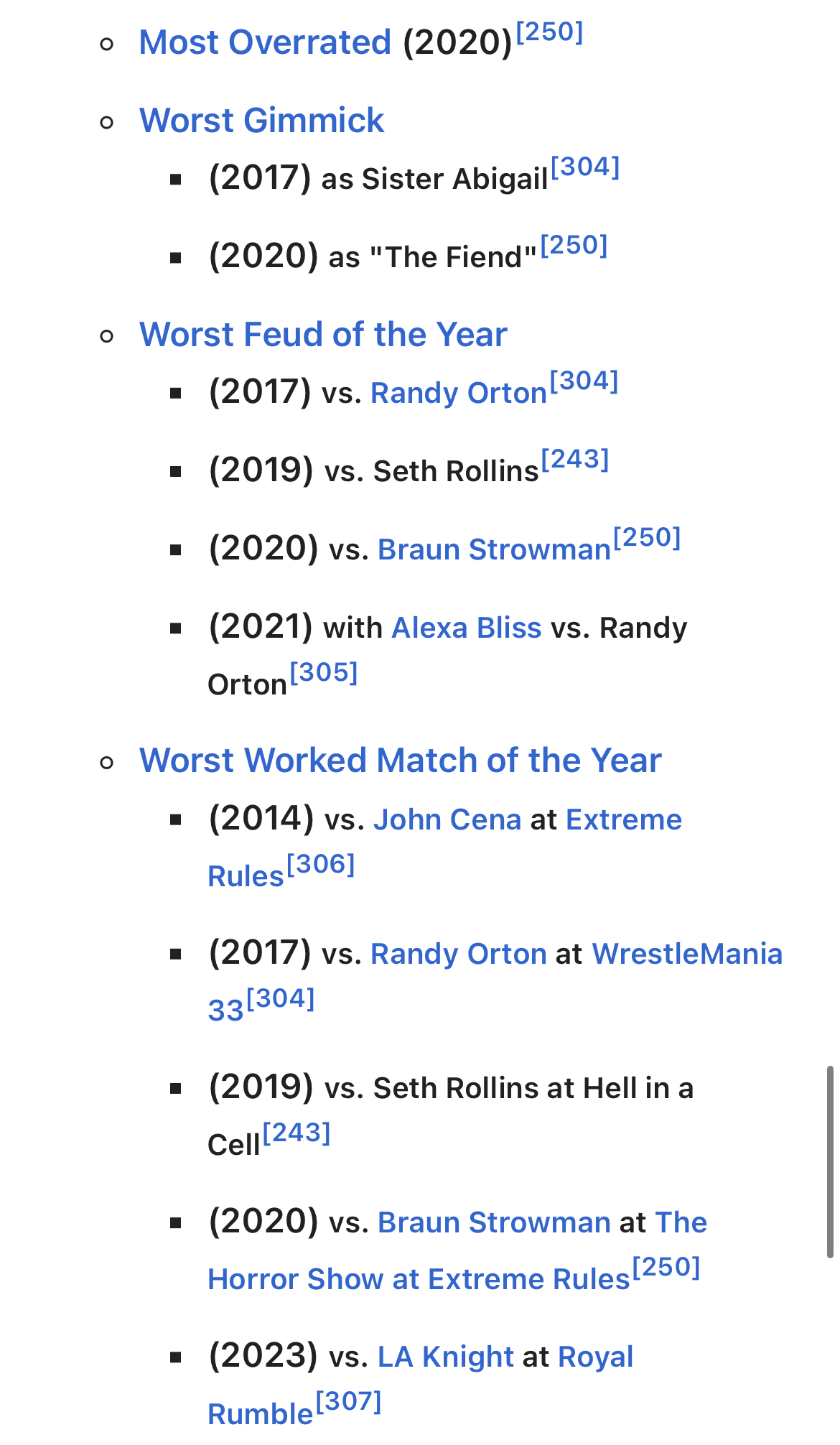Open the John Cena link
This screenshot has width=840, height=1445.
pyautogui.click(x=447, y=819)
